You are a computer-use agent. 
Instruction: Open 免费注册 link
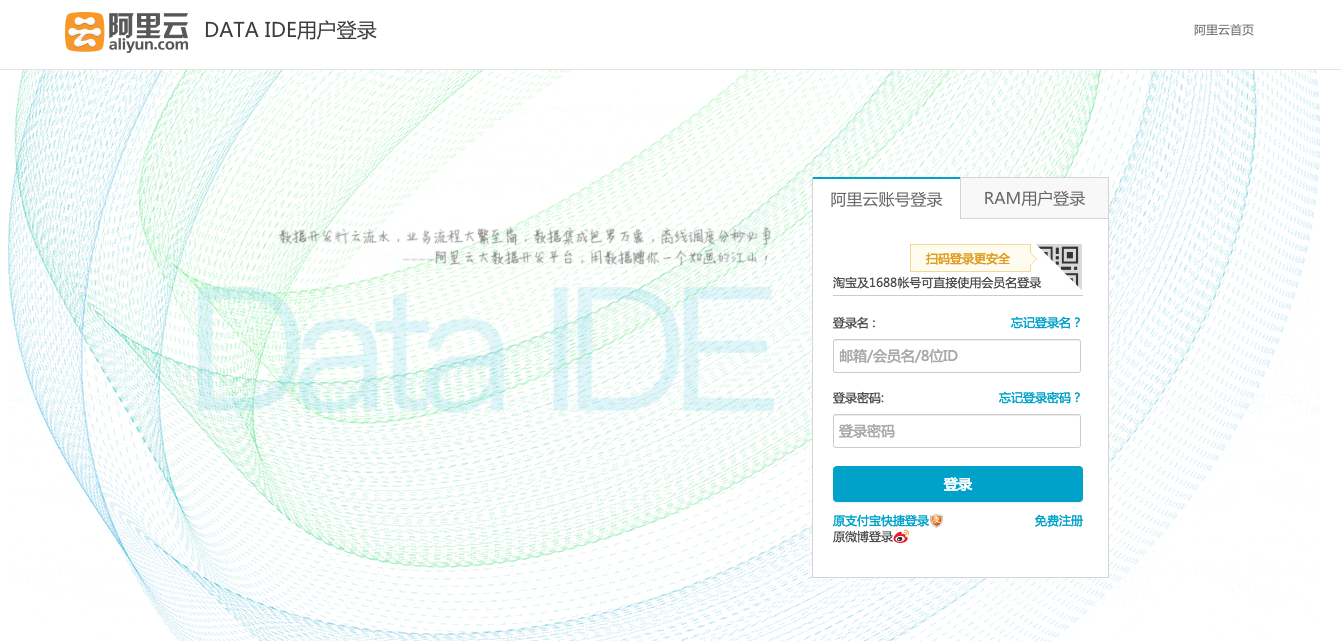pos(1059,521)
